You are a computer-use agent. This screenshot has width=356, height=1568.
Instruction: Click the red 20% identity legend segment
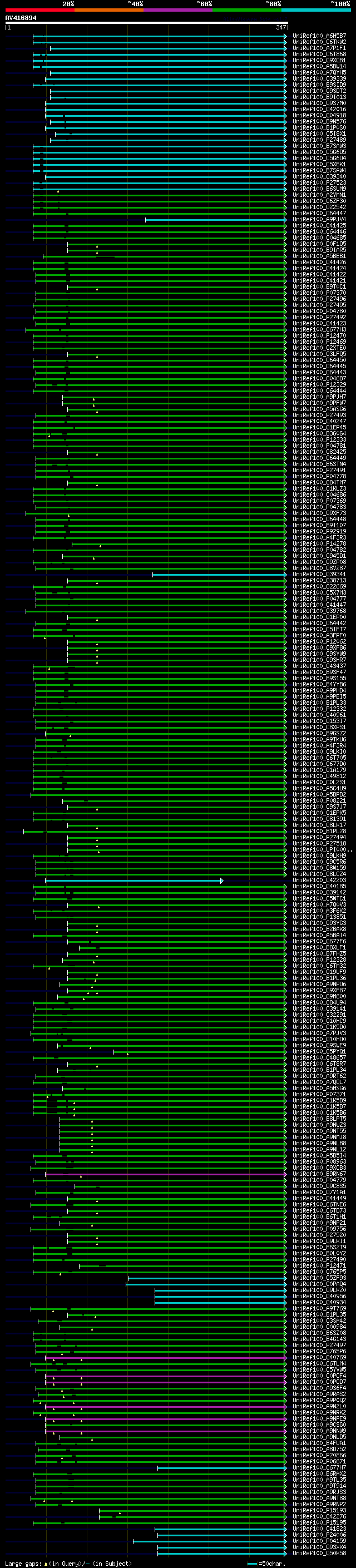coord(39,10)
